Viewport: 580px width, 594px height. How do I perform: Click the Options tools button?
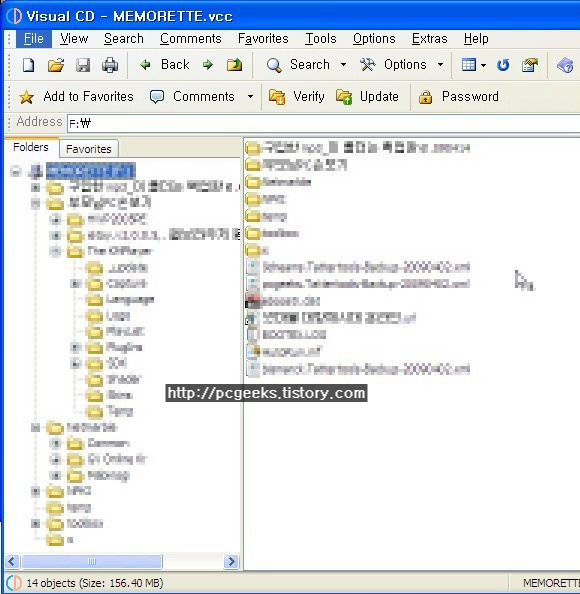pyautogui.click(x=393, y=65)
